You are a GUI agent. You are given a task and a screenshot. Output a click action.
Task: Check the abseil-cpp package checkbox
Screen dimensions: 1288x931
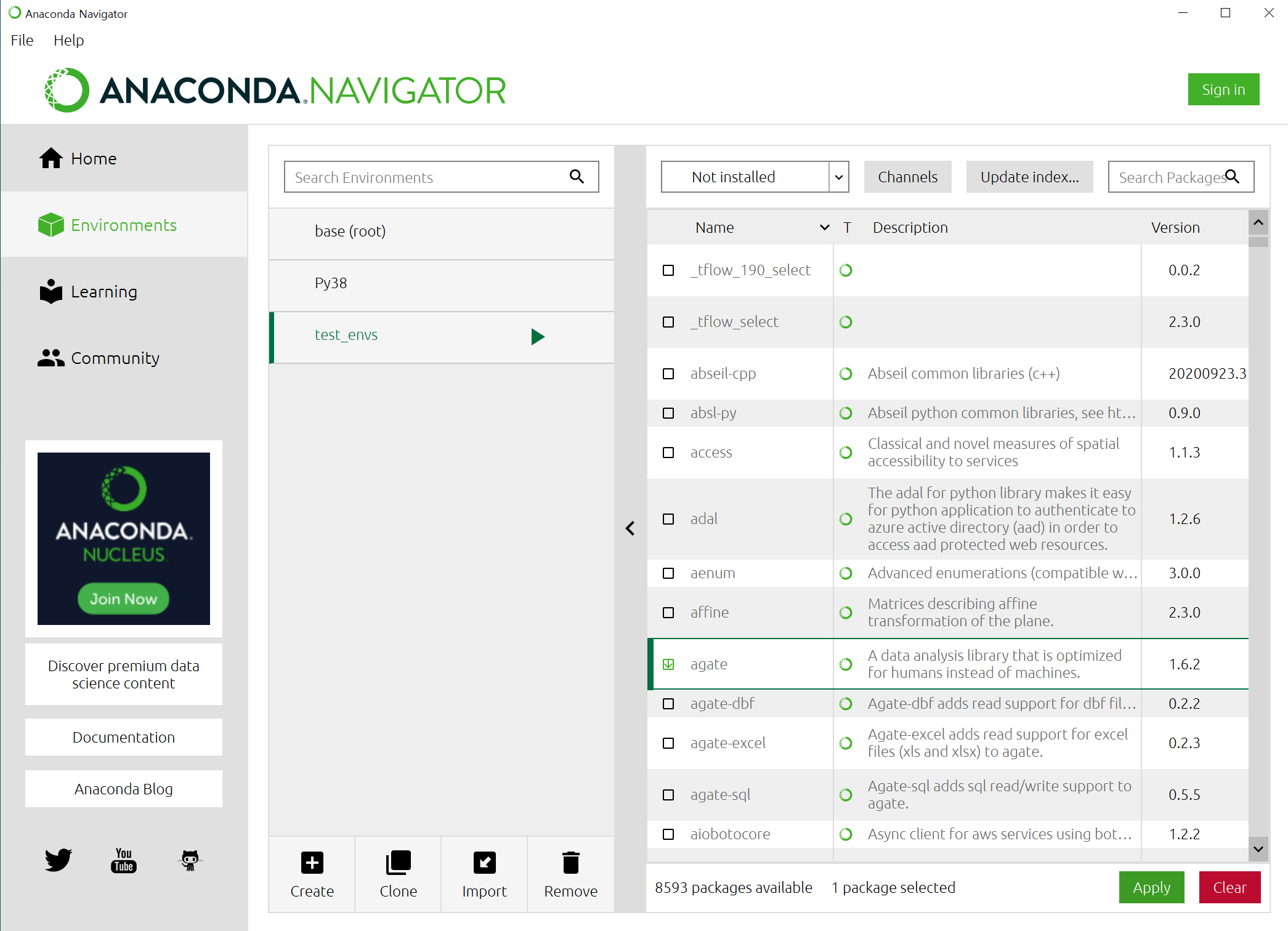point(668,374)
